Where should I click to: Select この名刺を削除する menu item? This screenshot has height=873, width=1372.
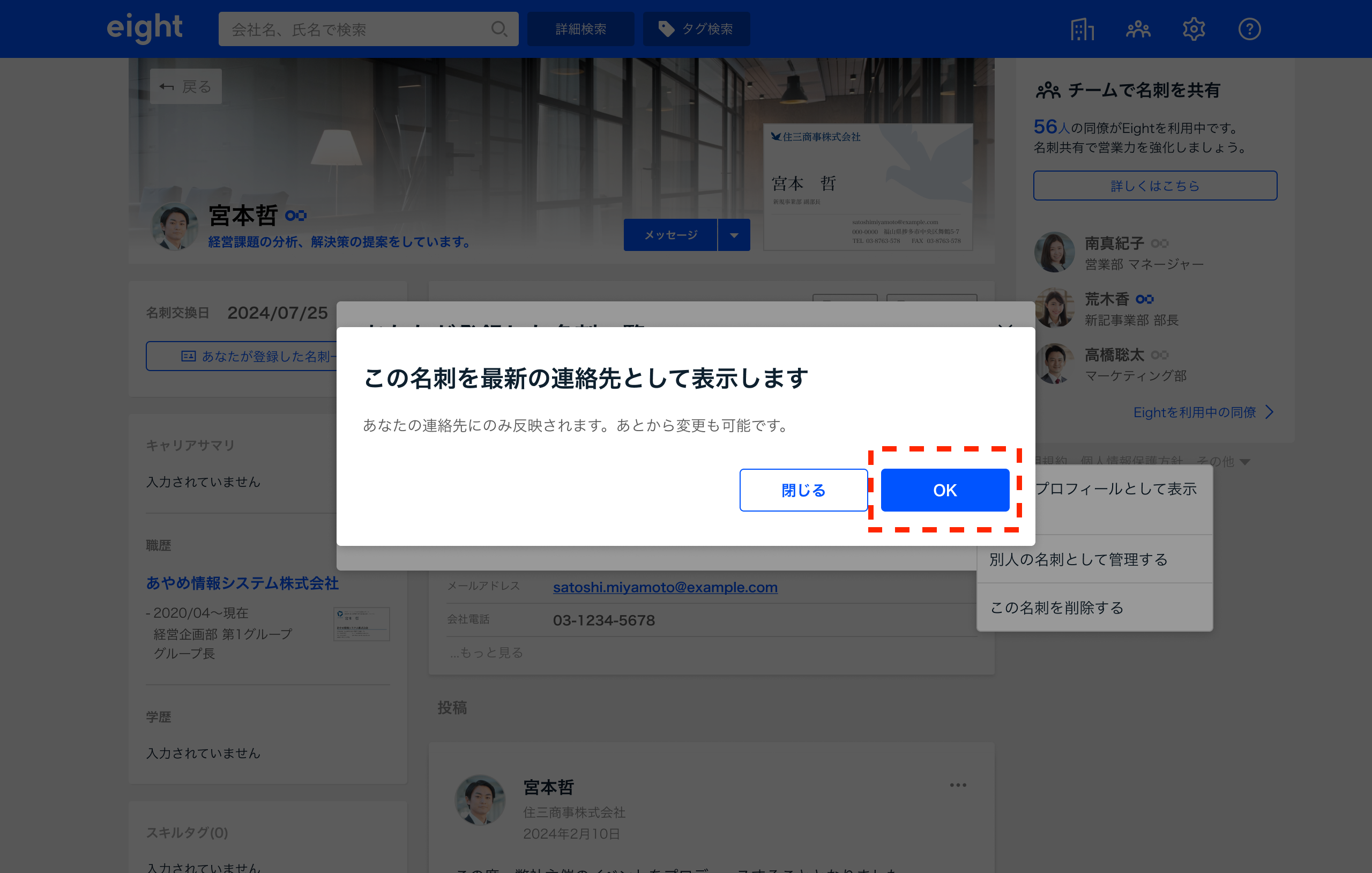[x=1056, y=608]
